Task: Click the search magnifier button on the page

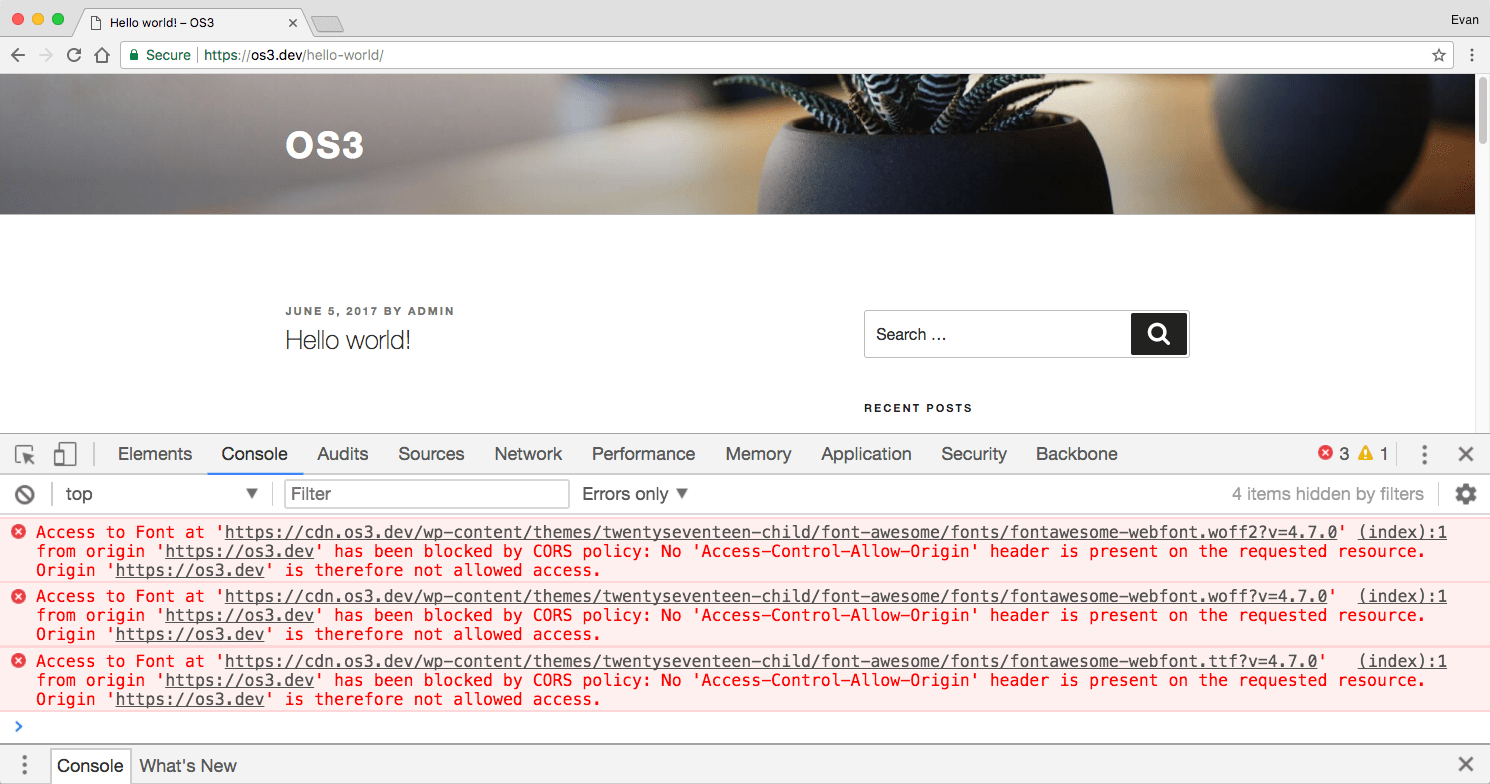Action: 1158,333
